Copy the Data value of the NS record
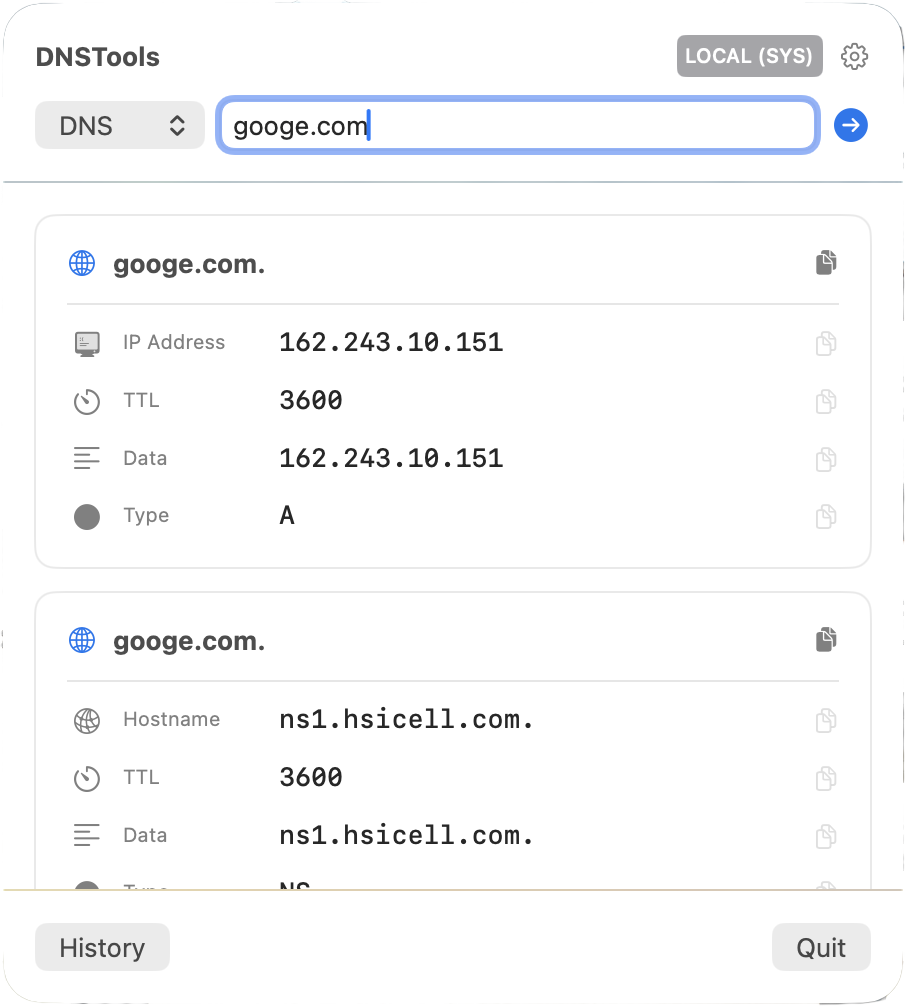 click(x=825, y=836)
